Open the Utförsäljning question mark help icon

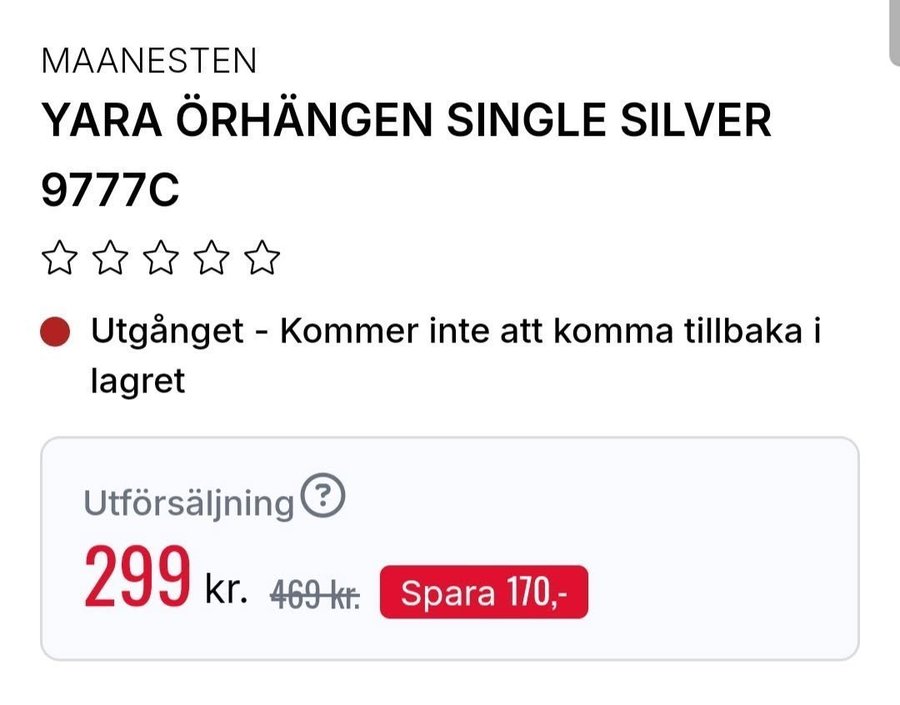click(x=323, y=495)
